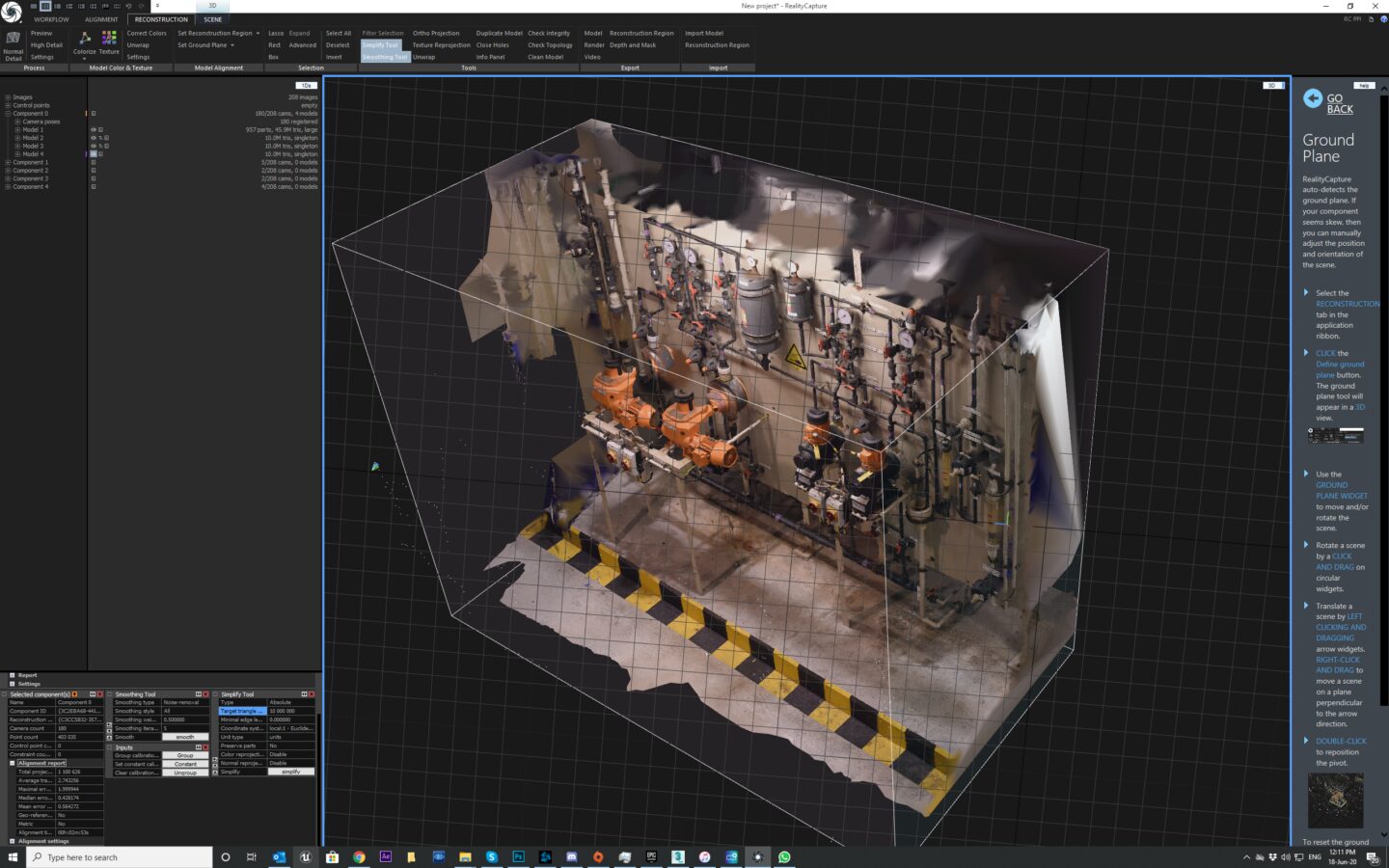Click the dock icon of Simplify Tool panel

point(304,694)
